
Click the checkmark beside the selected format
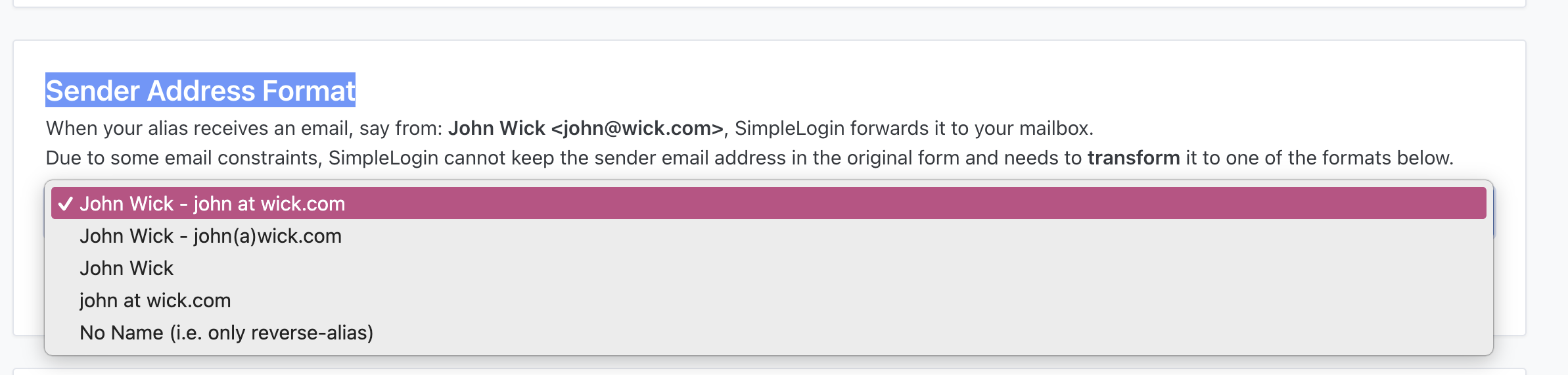pyautogui.click(x=65, y=204)
